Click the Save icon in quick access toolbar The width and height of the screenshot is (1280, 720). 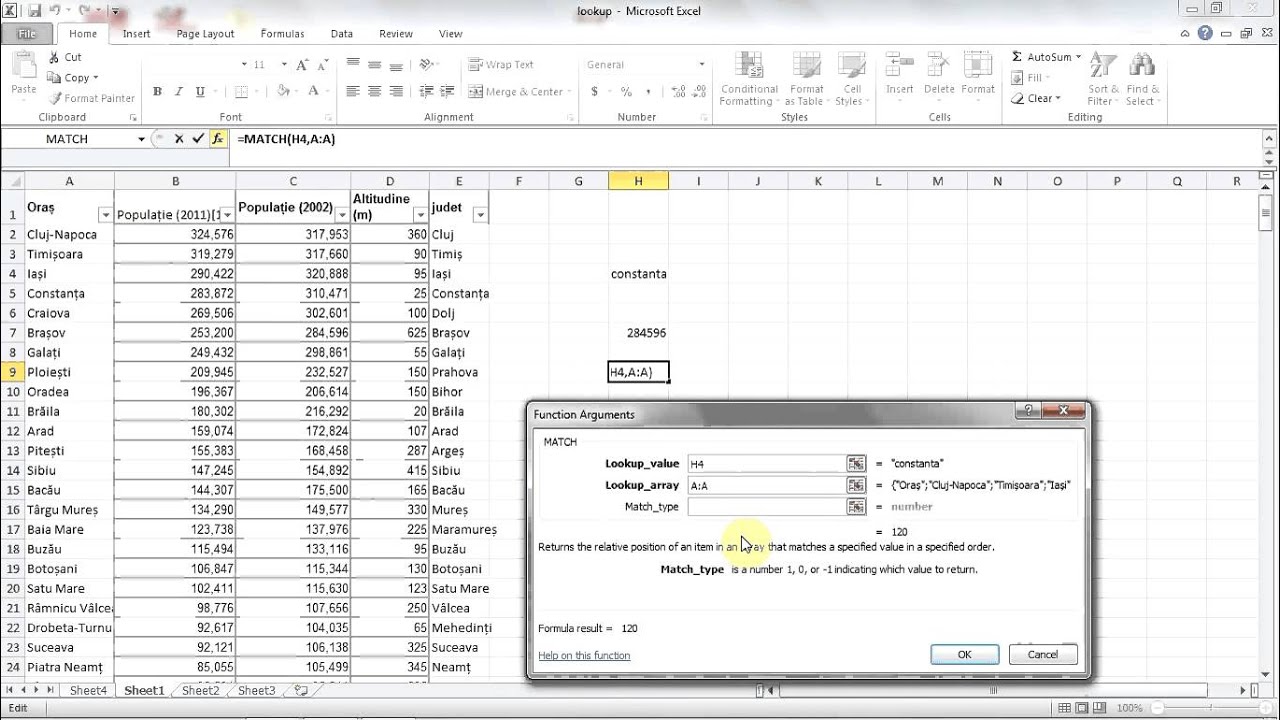click(x=35, y=11)
